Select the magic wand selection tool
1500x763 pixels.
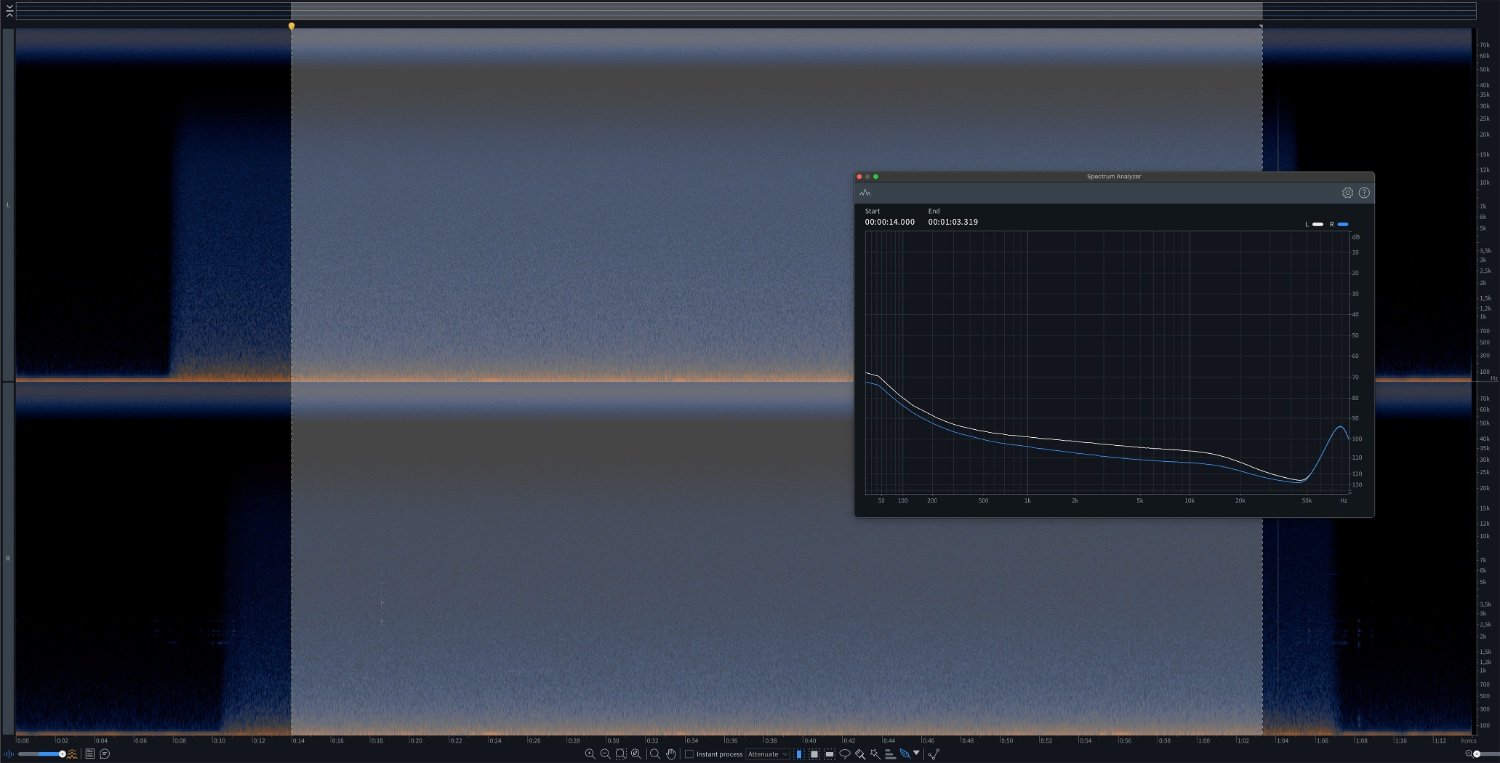coord(874,754)
